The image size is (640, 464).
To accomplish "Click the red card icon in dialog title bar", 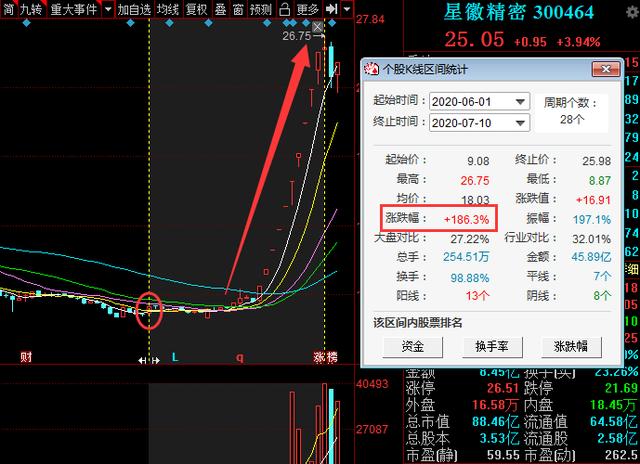I will [x=371, y=69].
